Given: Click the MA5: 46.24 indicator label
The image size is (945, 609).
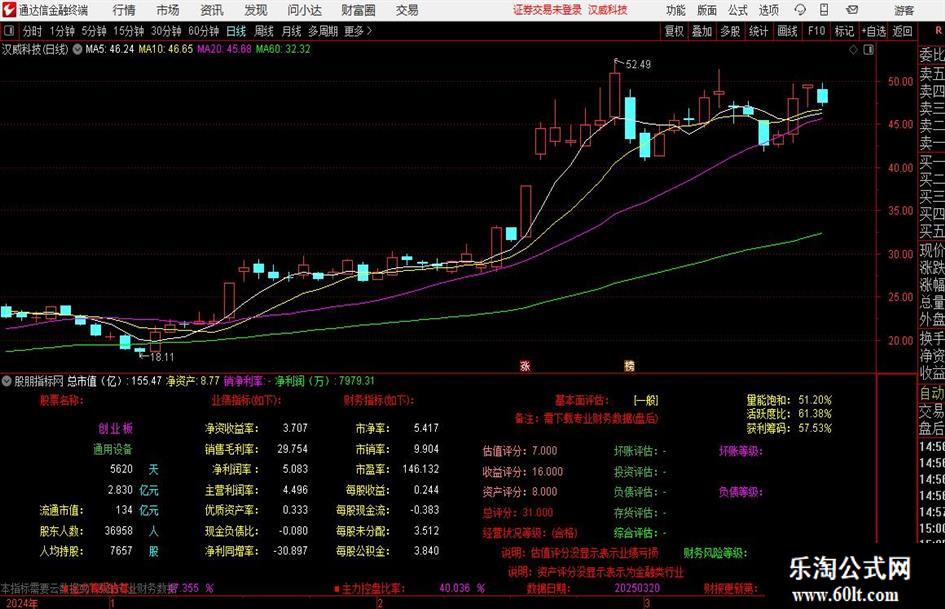Looking at the screenshot, I should click(x=110, y=49).
